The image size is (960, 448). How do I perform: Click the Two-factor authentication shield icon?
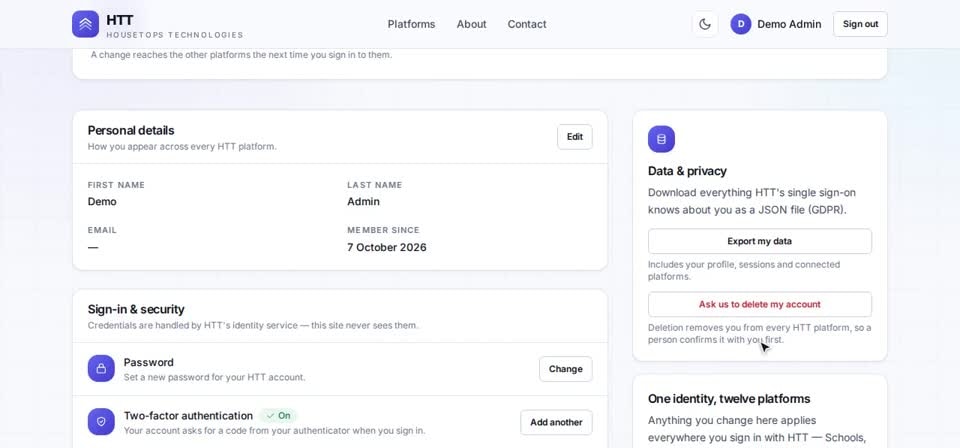click(101, 422)
